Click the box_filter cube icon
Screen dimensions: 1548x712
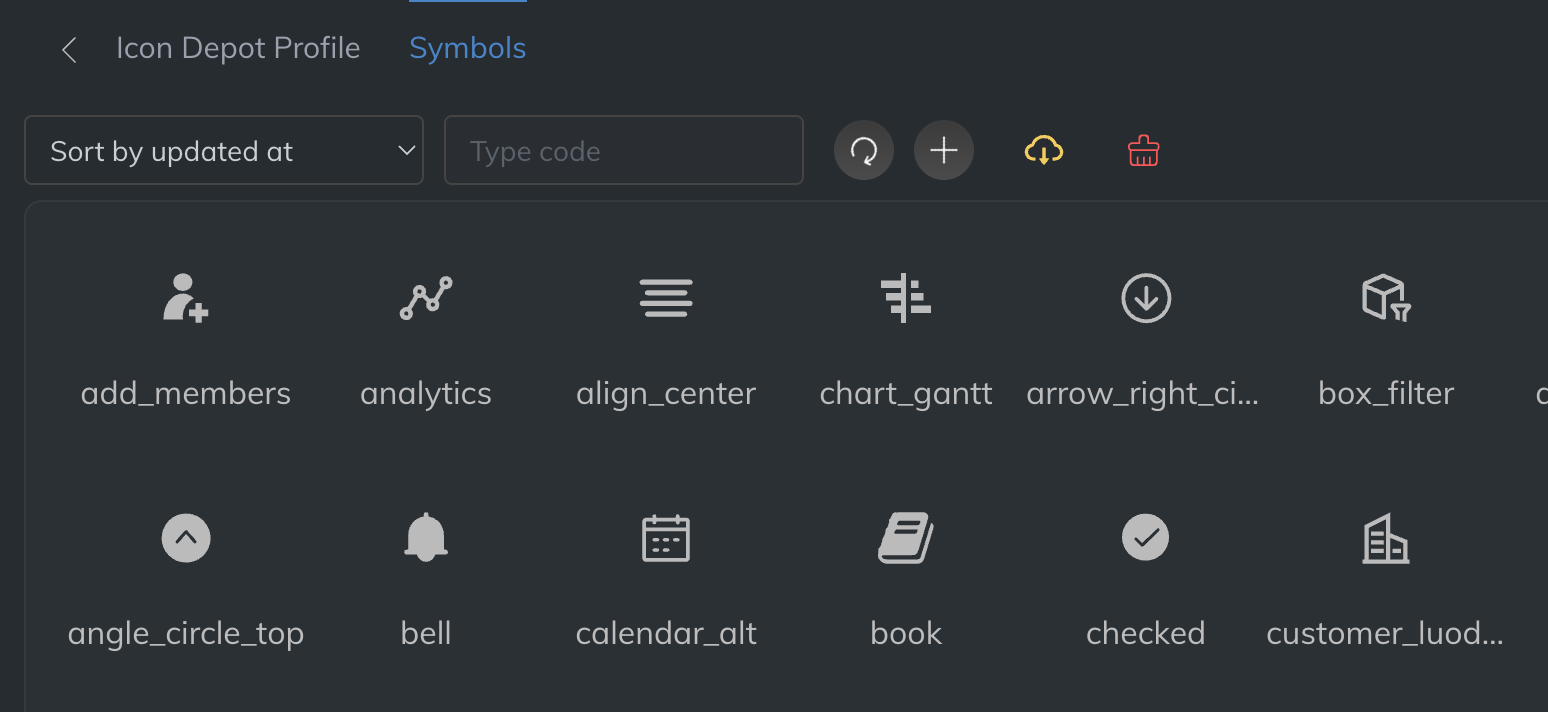point(1386,298)
